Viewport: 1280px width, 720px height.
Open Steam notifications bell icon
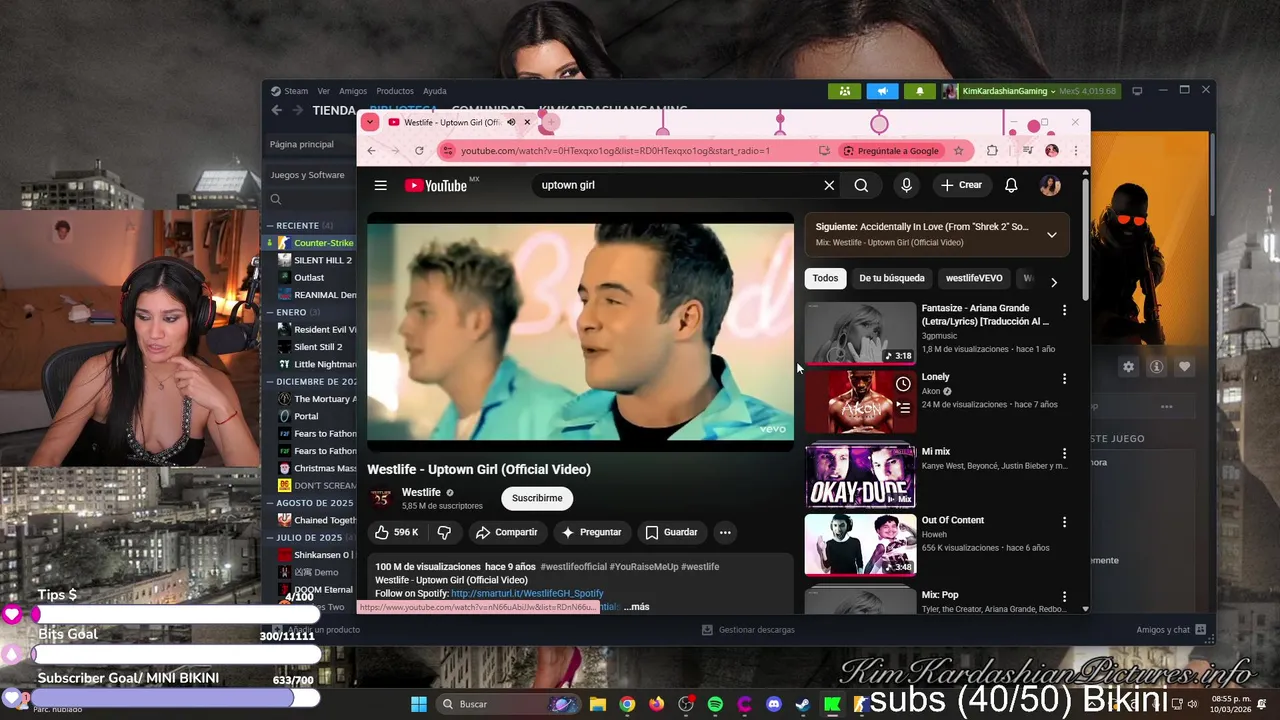(x=920, y=91)
